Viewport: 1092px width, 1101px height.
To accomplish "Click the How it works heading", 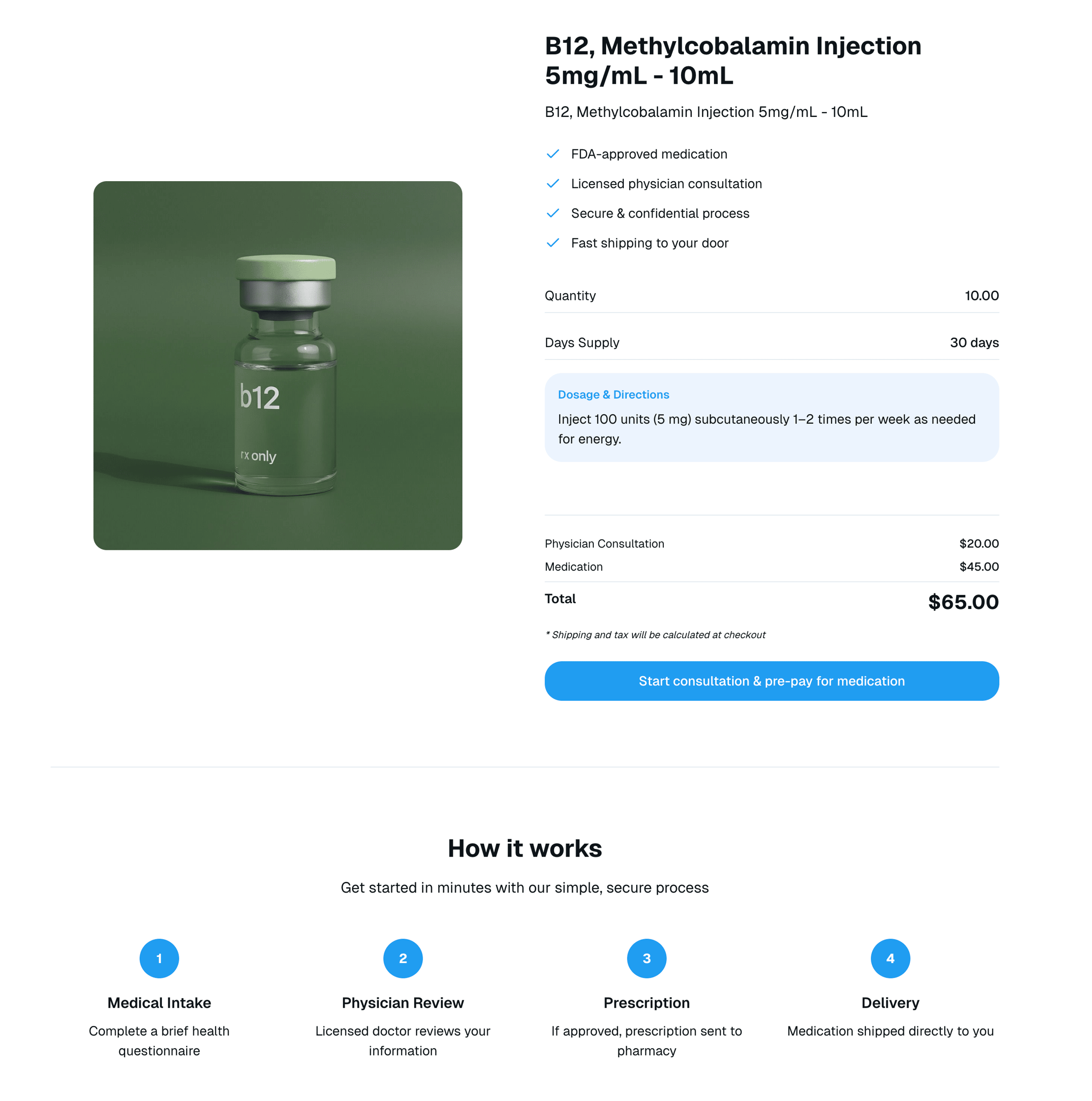I will tap(525, 848).
